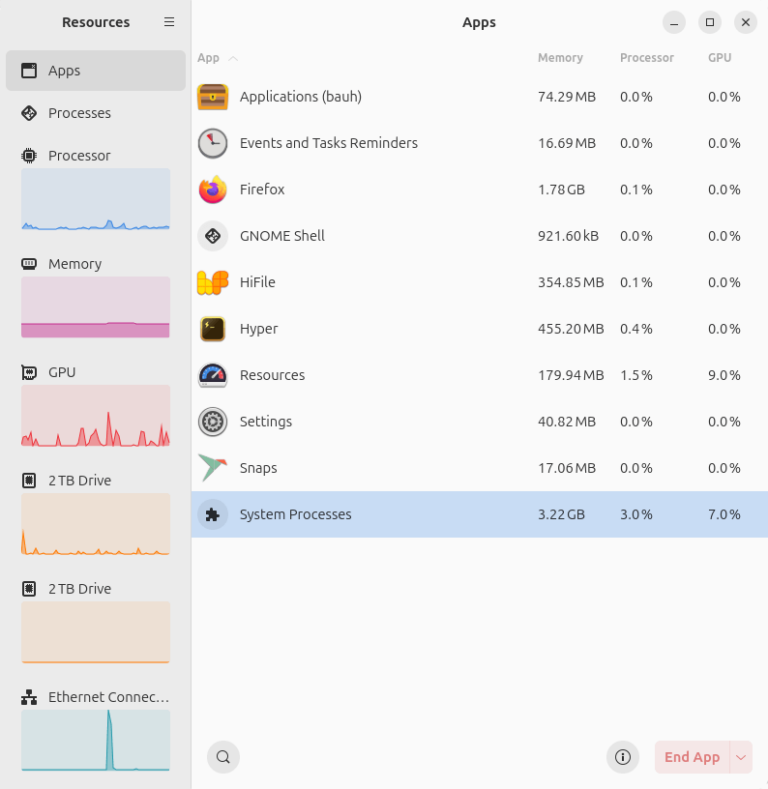Select the Ethernet Connection graph

point(95,740)
